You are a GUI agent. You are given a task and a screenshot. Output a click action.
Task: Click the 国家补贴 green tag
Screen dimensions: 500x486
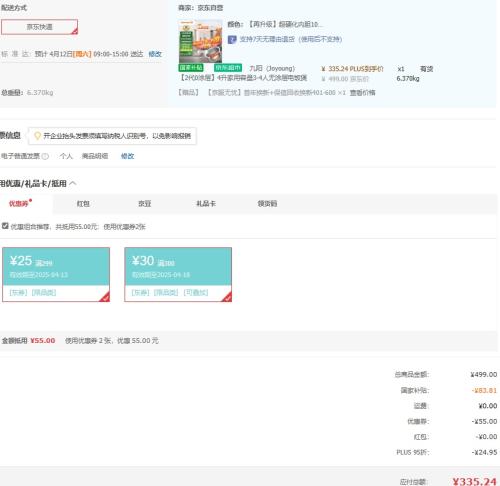(x=191, y=68)
